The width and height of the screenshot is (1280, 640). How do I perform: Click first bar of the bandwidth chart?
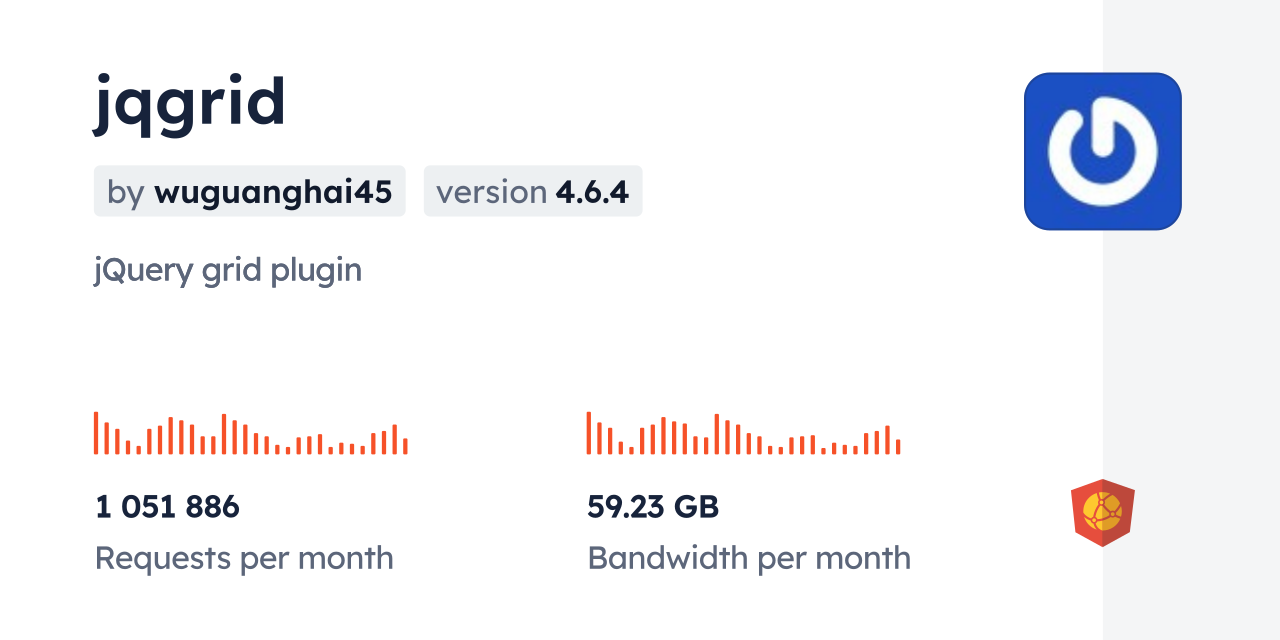click(x=589, y=433)
